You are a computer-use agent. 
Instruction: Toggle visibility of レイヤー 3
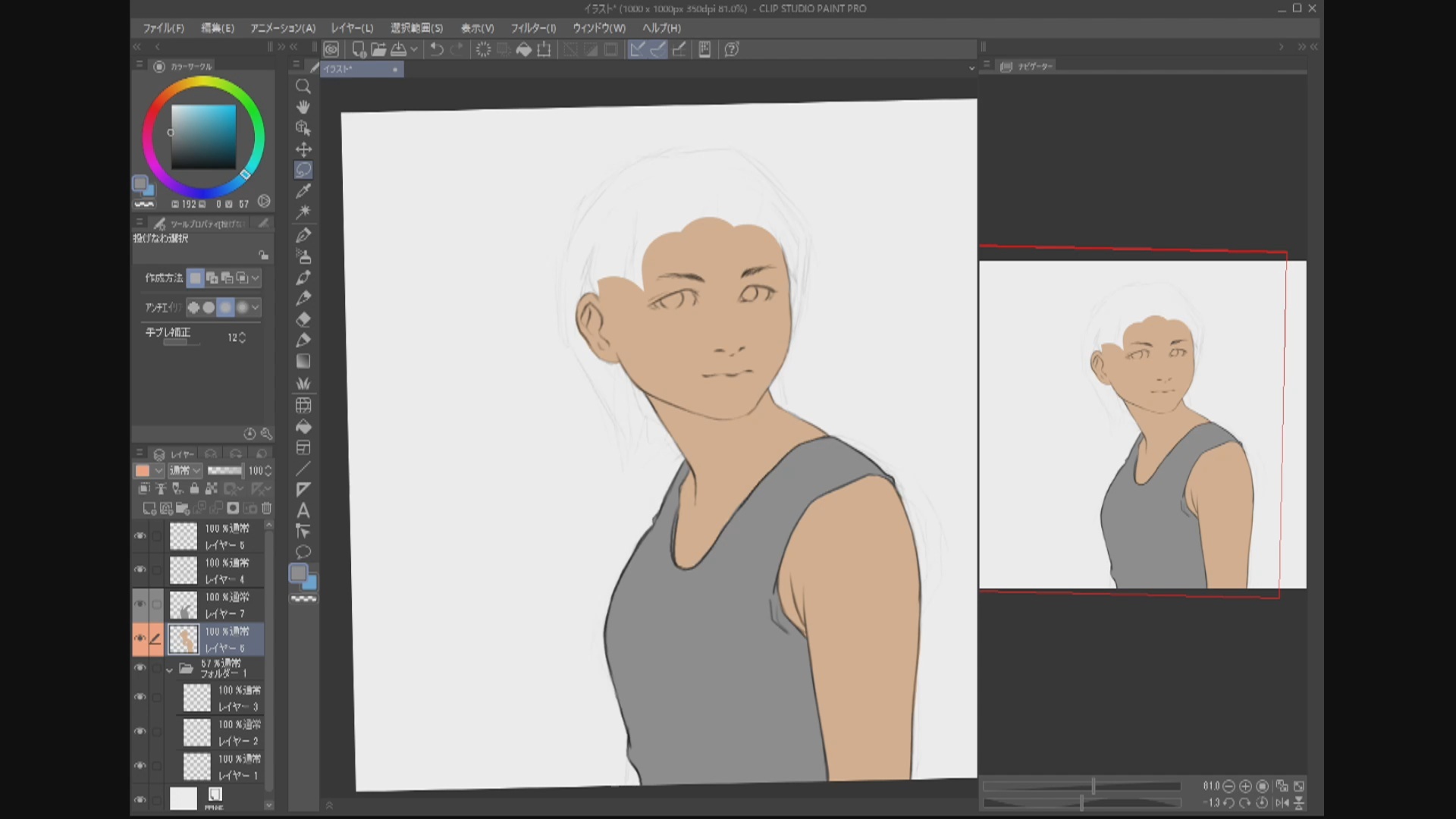coord(140,697)
